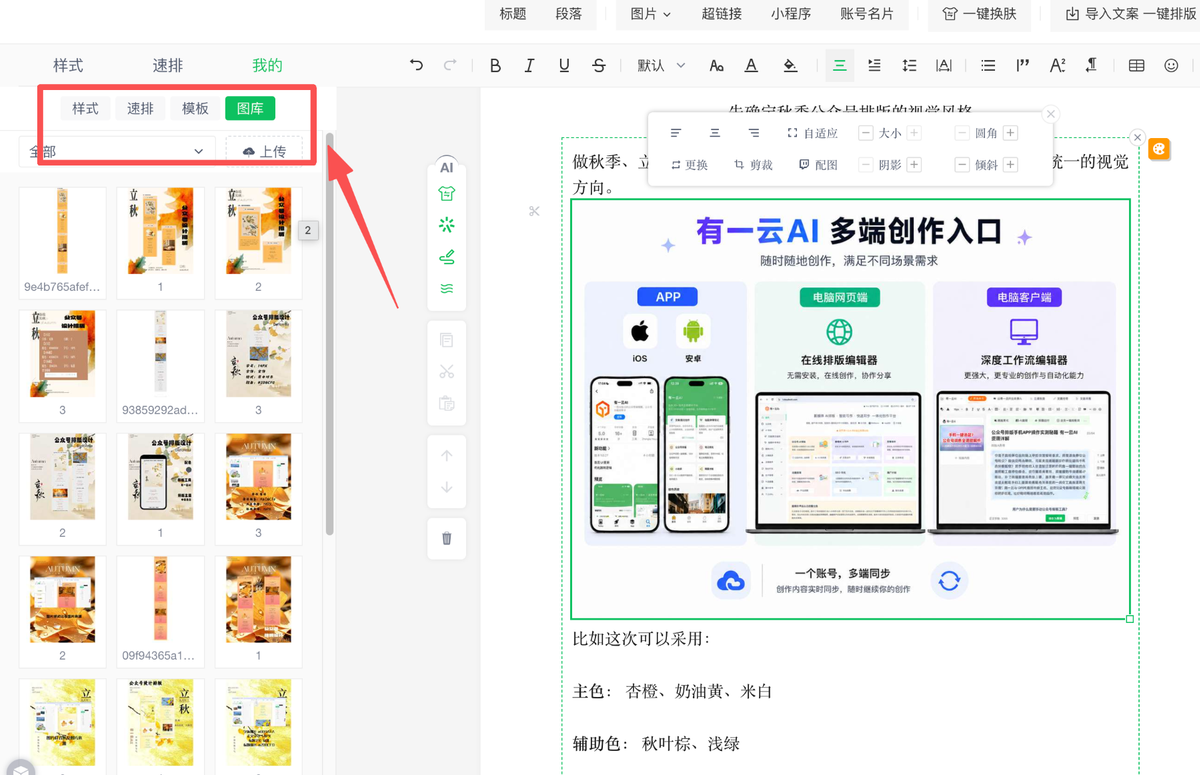Insert a blockquote with the quote icon
Screen dimensions: 1200x775
tap(1022, 66)
